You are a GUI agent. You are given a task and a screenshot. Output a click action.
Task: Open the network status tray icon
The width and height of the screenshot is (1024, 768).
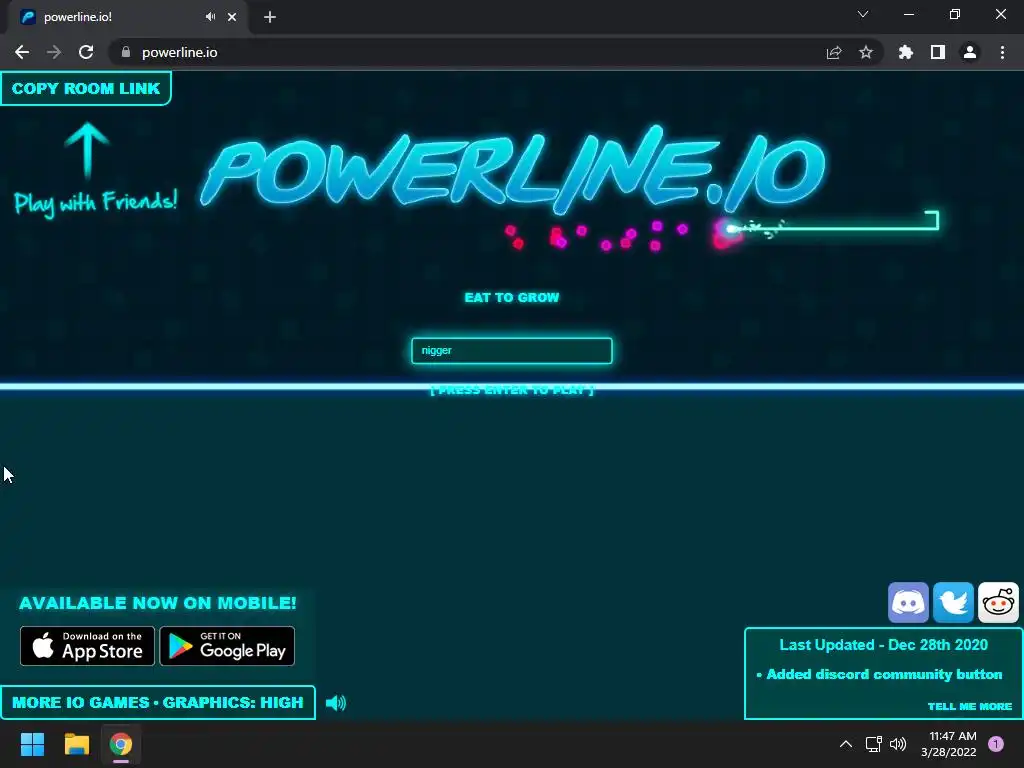click(874, 744)
